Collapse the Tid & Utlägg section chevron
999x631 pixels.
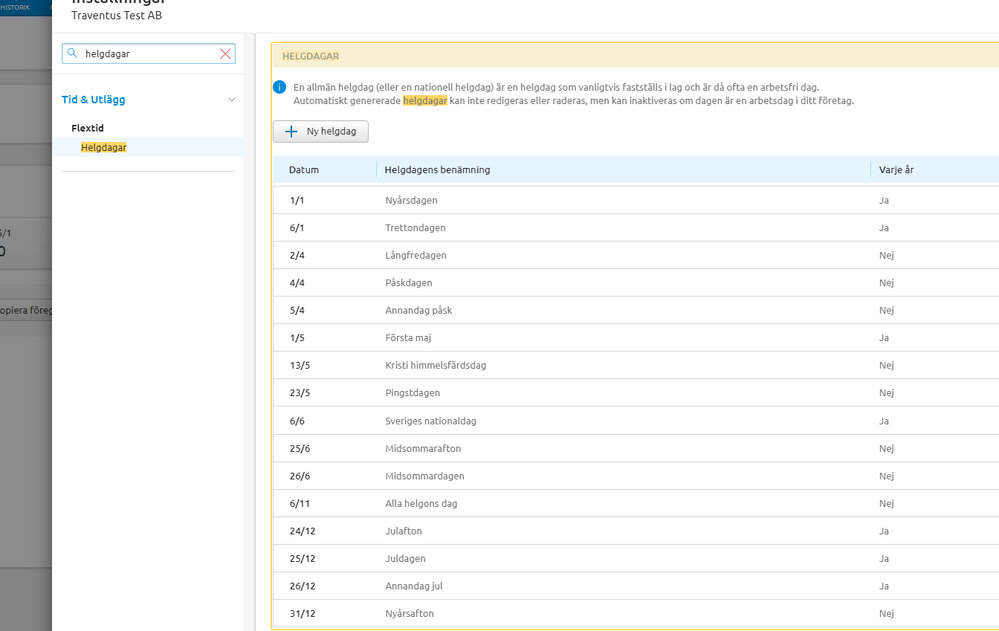[x=232, y=100]
